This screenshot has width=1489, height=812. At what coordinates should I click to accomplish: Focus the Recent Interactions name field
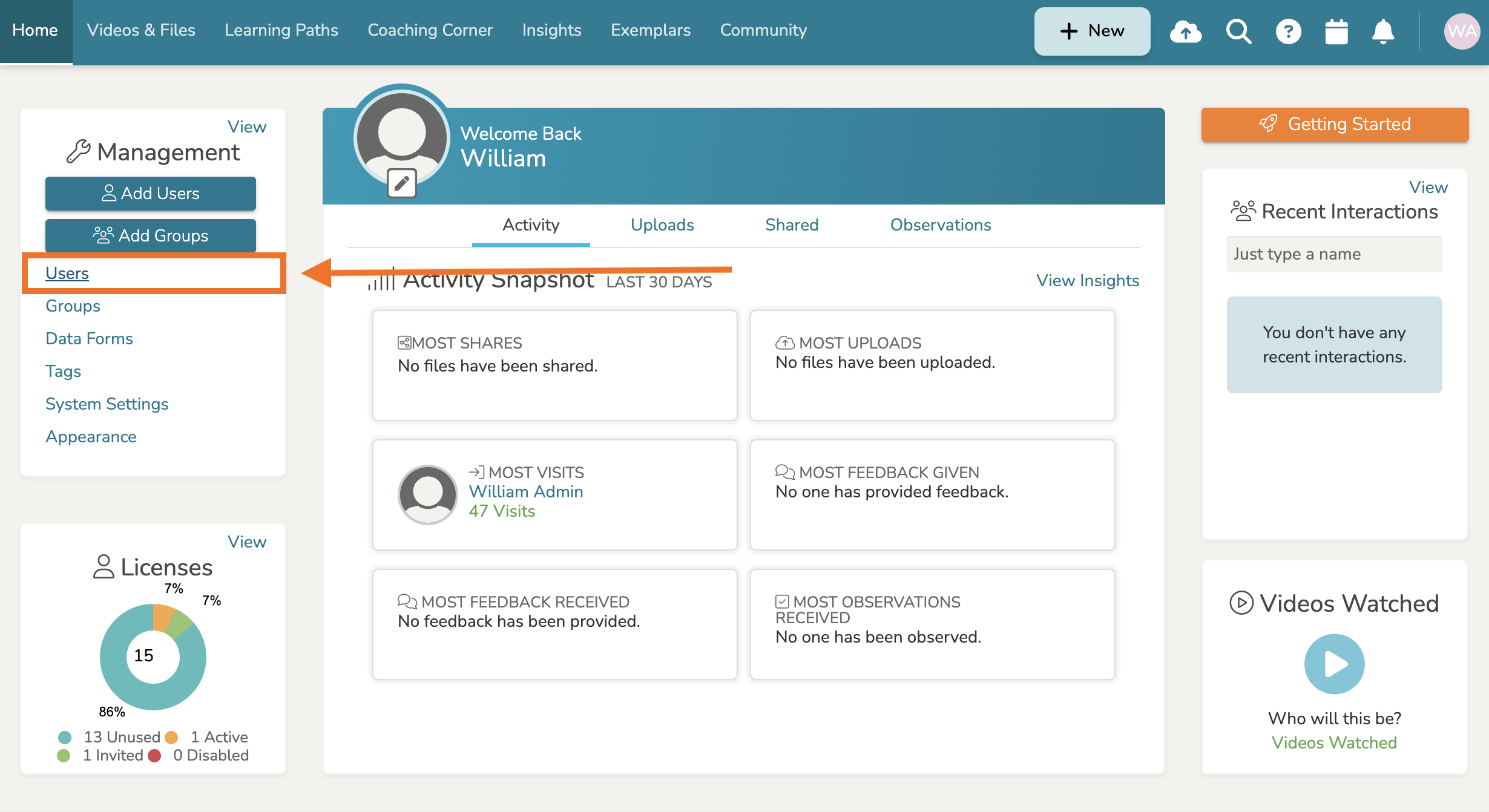coord(1334,254)
